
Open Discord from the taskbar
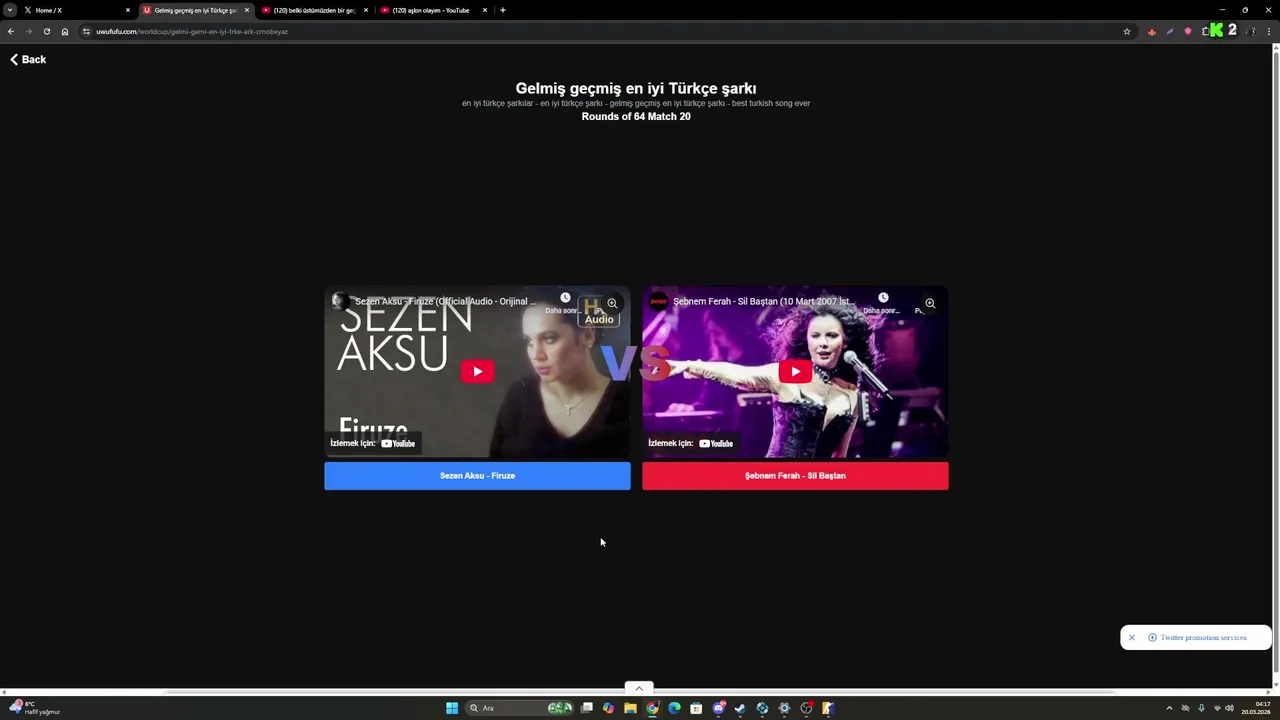tap(718, 708)
